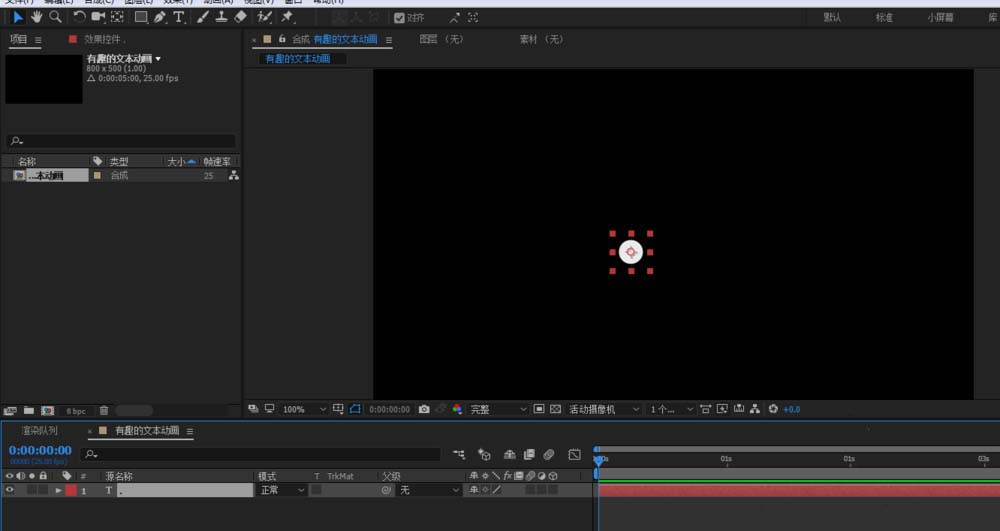
Task: Take a snapshot with the camera icon
Action: [424, 409]
